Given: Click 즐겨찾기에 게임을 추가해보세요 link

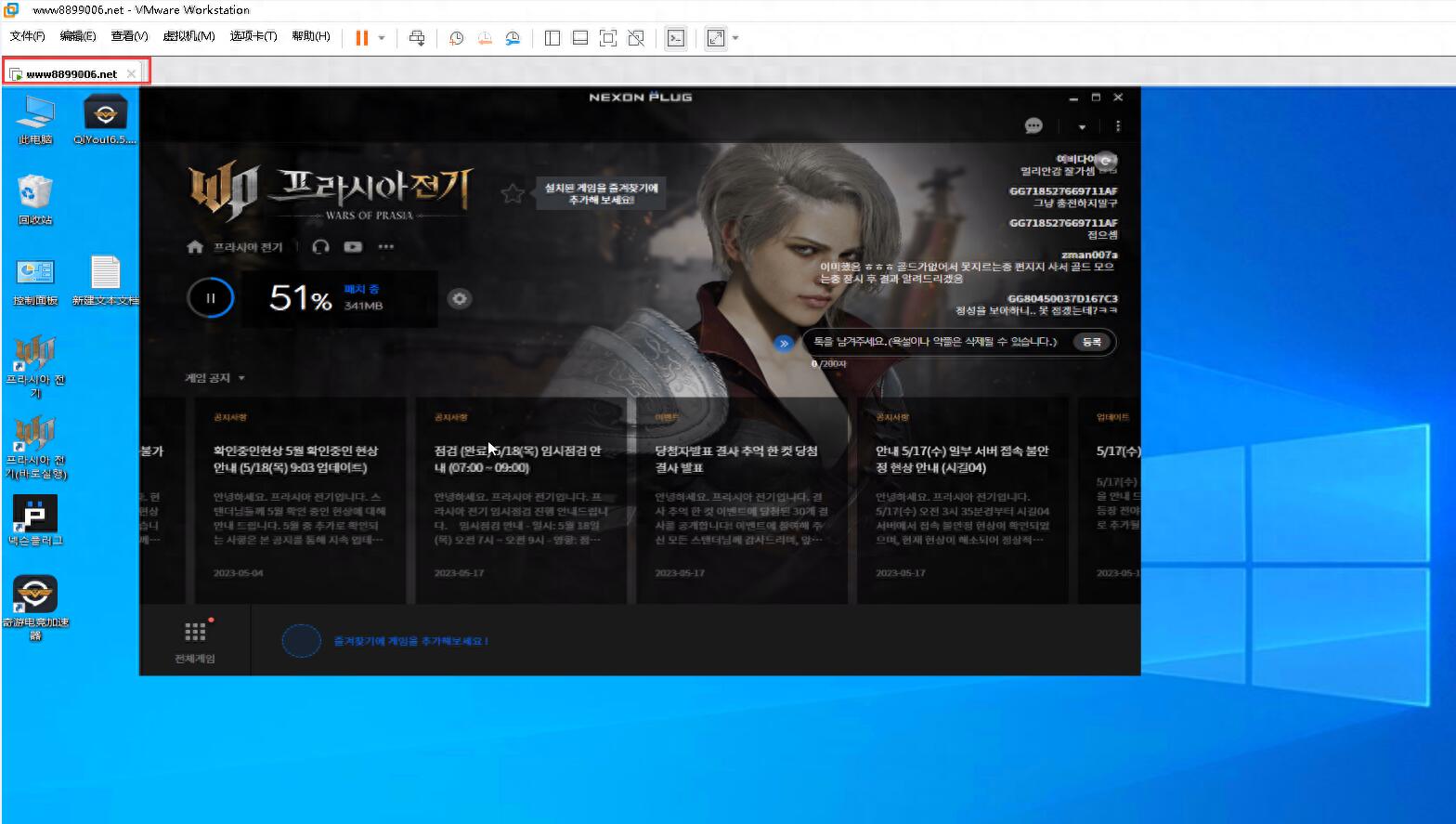Looking at the screenshot, I should click(410, 641).
